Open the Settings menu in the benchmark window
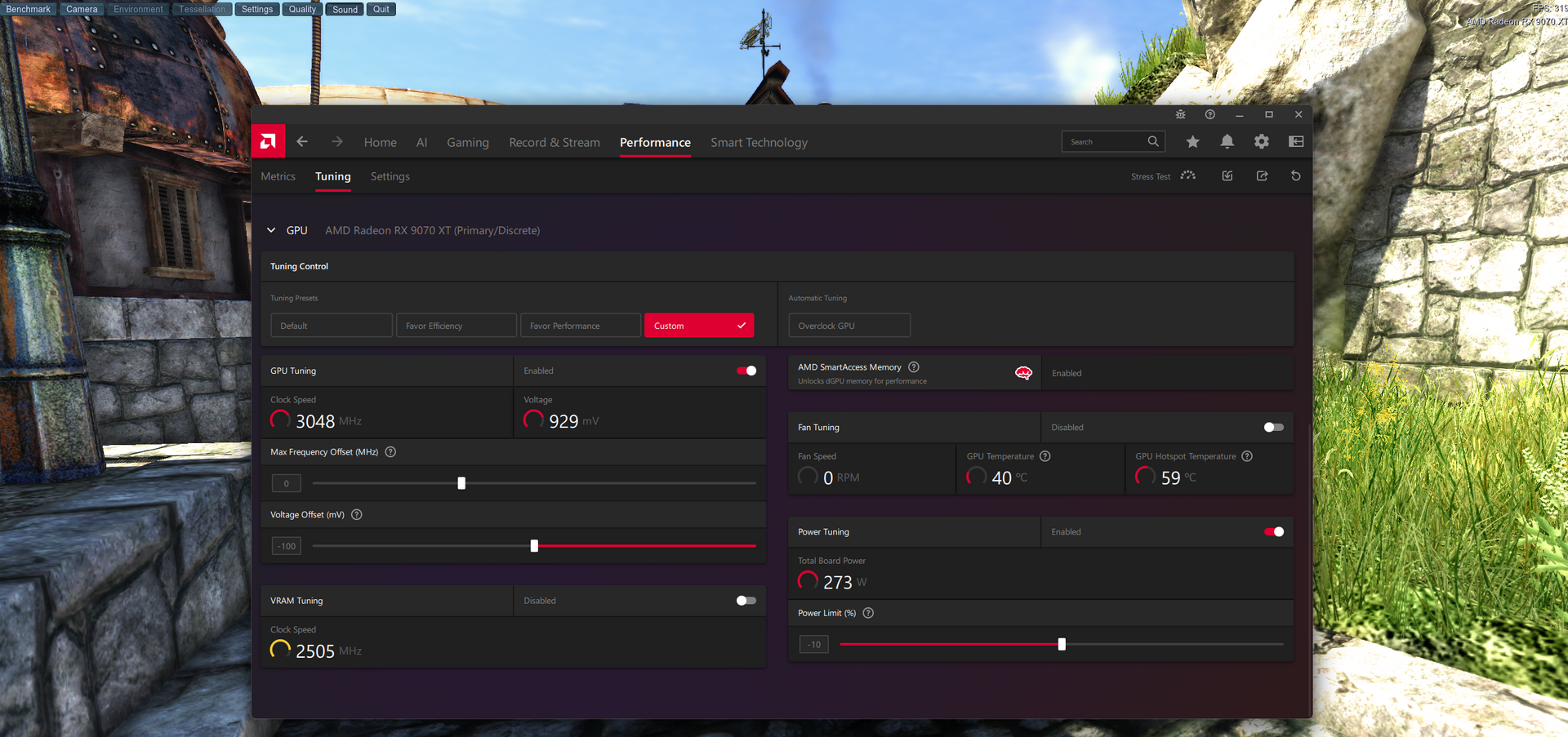 coord(257,9)
